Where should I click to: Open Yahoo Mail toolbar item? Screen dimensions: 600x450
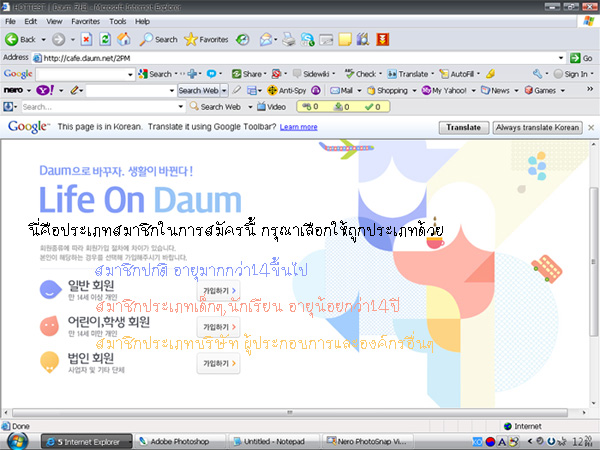pos(342,91)
